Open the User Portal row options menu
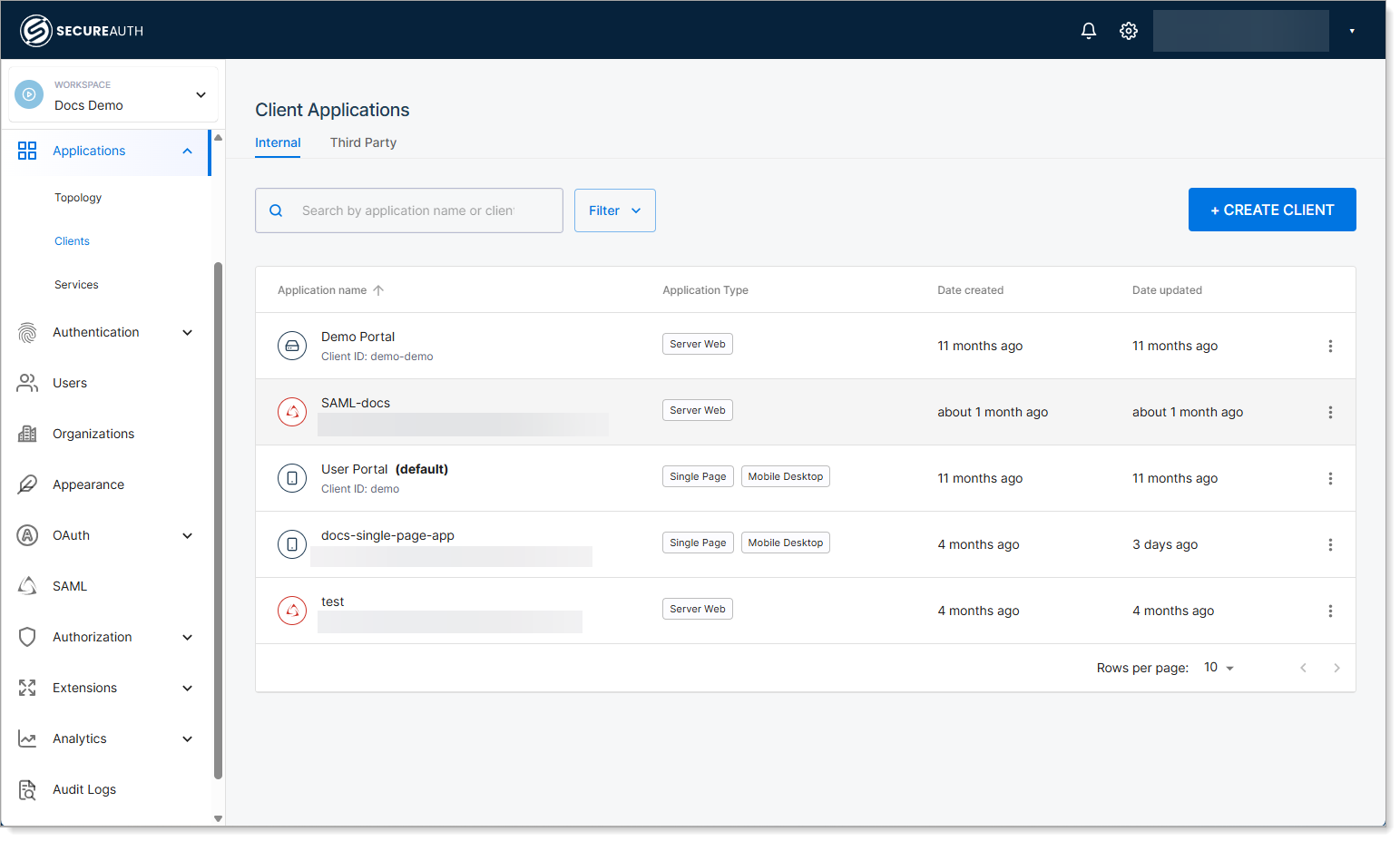 coord(1330,478)
